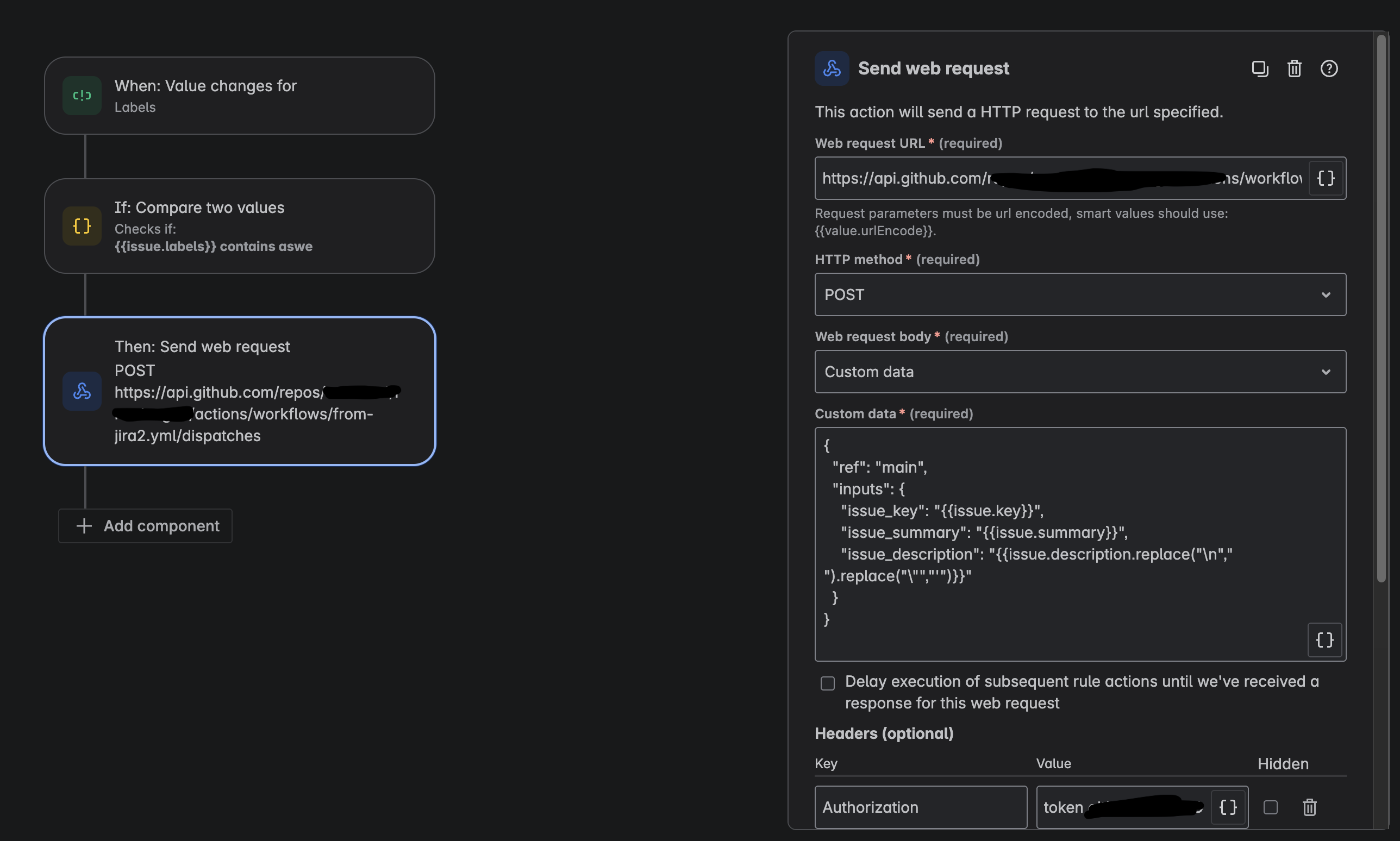
Task: Click the Send web request panel header icon
Action: pyautogui.click(x=832, y=68)
